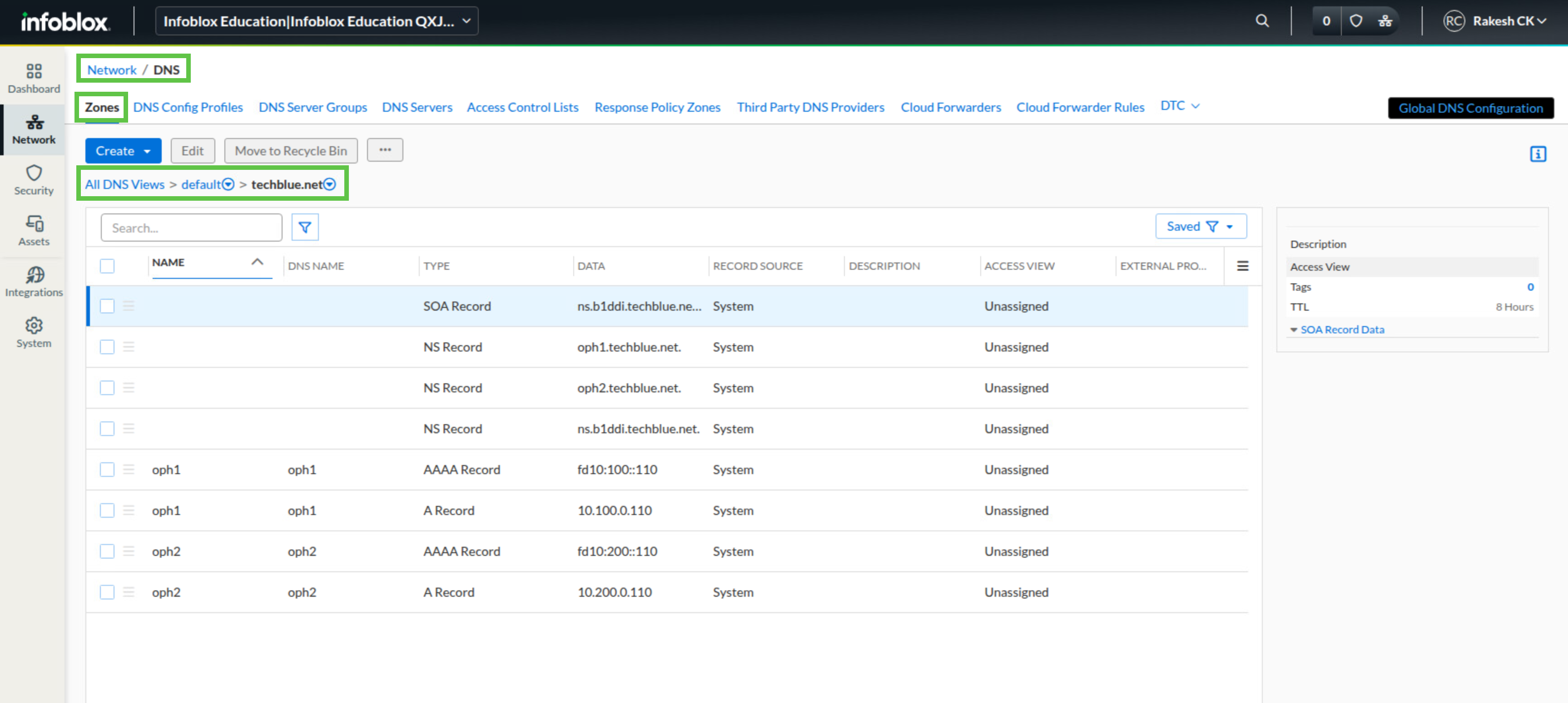Image resolution: width=1568 pixels, height=703 pixels.
Task: Click the Infoblox logo
Action: coord(65,21)
